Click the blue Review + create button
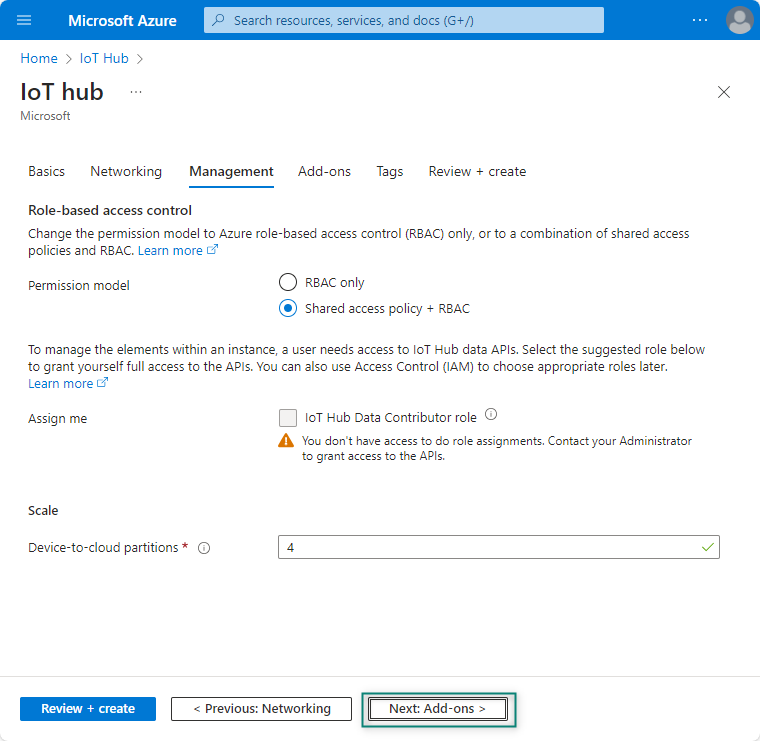 coord(88,709)
